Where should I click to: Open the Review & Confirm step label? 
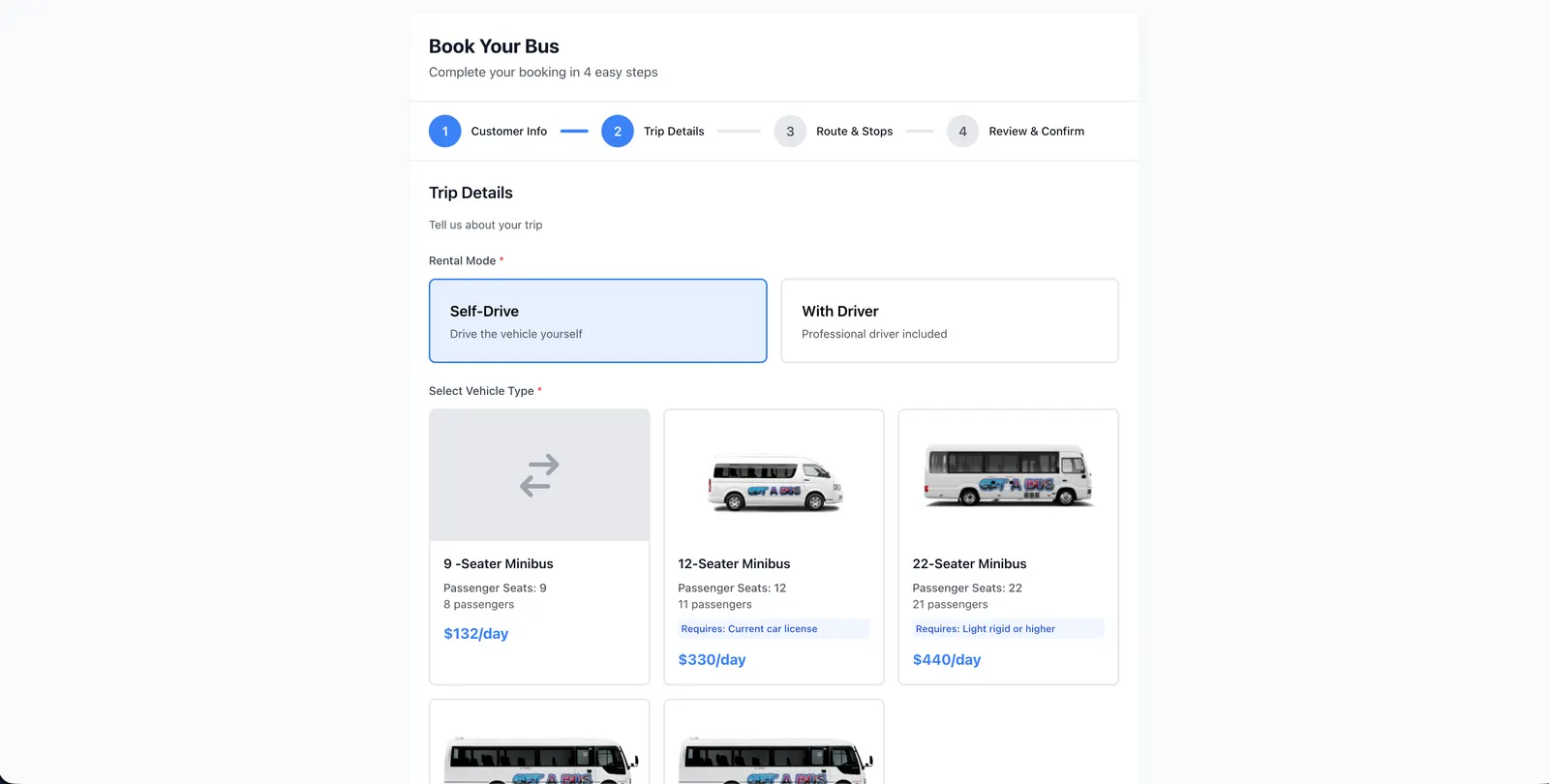click(x=1036, y=132)
